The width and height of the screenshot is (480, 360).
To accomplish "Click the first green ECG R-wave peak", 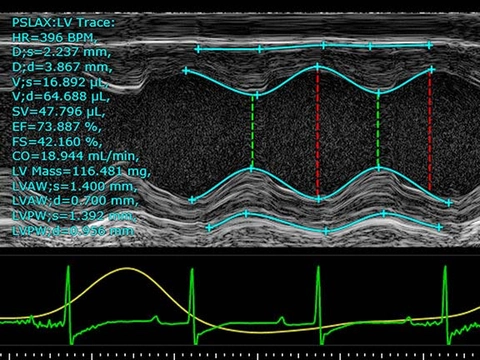I will pos(68,267).
